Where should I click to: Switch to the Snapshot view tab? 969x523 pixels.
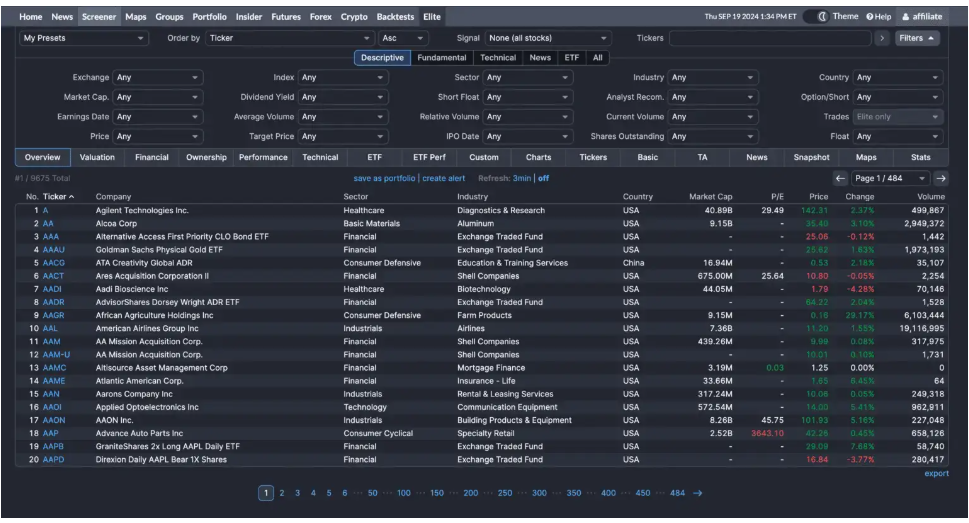pos(811,158)
